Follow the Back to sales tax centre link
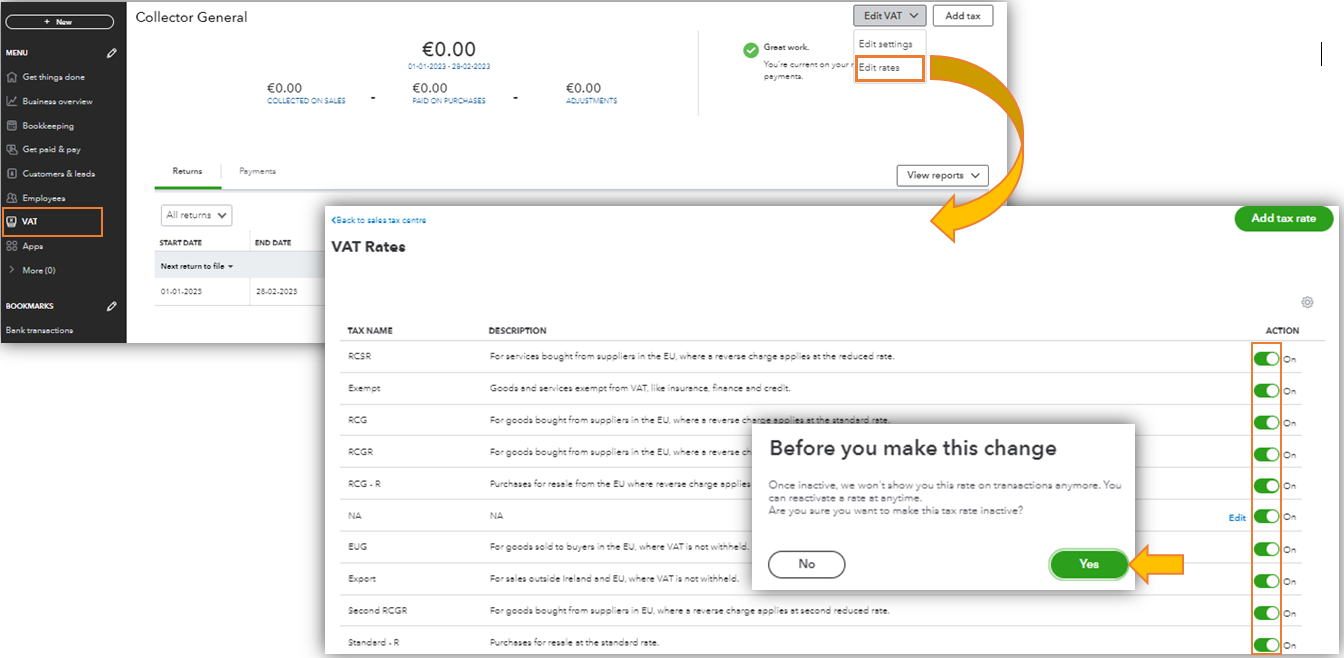Screen dimensions: 1344x658 click(379, 219)
